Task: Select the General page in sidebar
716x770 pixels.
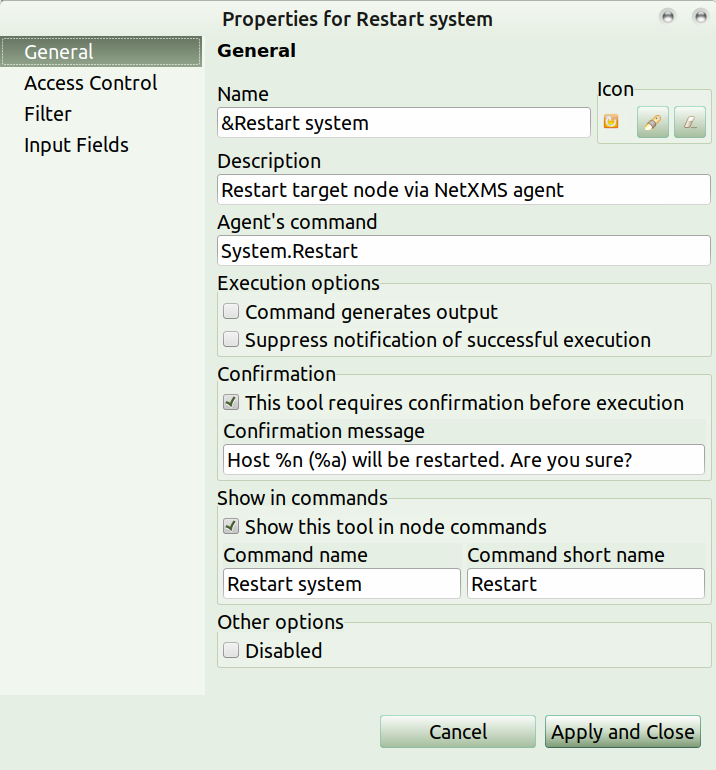Action: click(x=59, y=52)
